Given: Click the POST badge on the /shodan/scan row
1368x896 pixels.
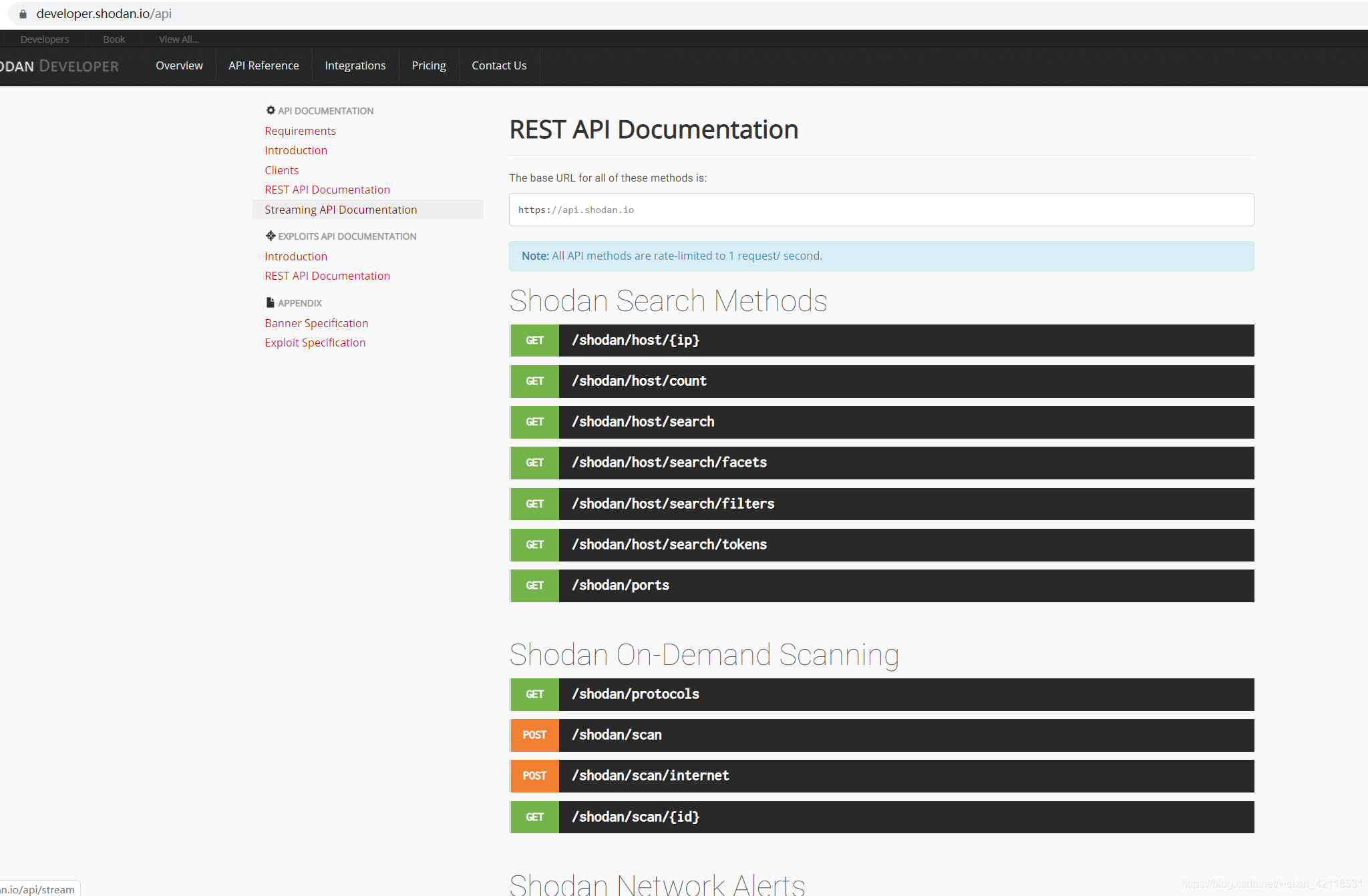Looking at the screenshot, I should coord(534,735).
